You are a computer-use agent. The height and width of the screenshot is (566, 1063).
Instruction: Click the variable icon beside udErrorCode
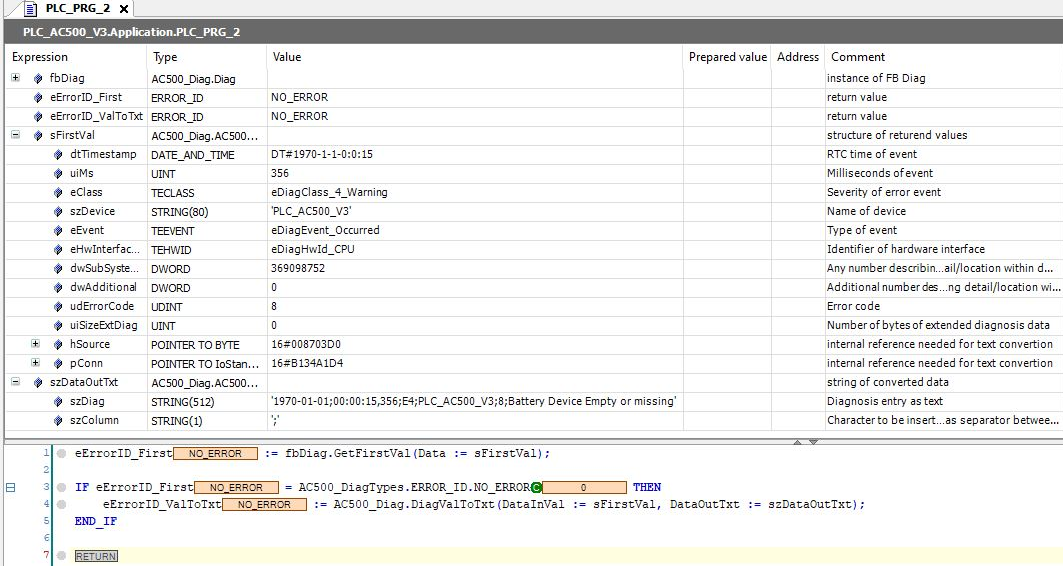pyautogui.click(x=58, y=306)
